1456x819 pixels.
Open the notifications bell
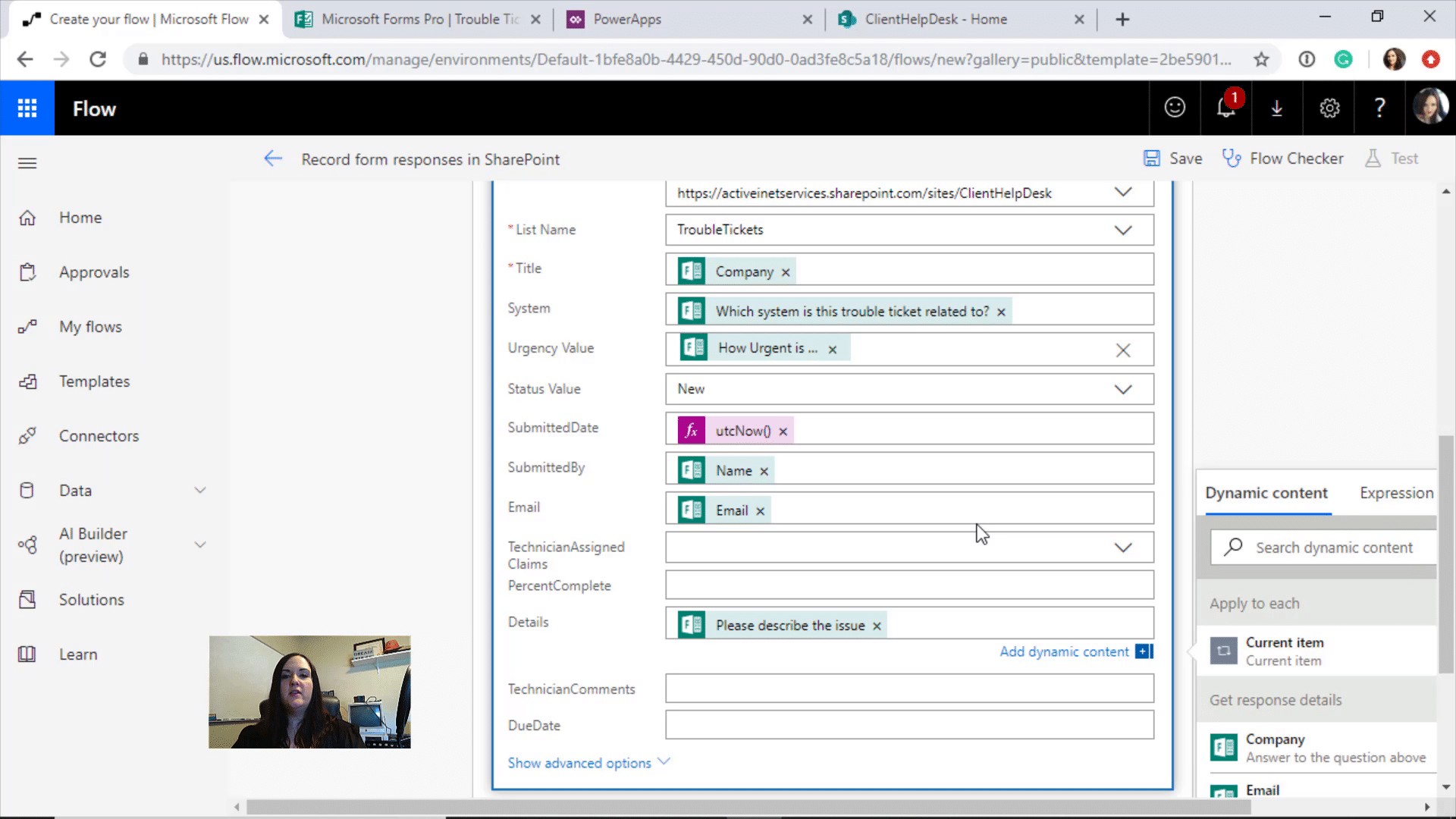pyautogui.click(x=1226, y=108)
